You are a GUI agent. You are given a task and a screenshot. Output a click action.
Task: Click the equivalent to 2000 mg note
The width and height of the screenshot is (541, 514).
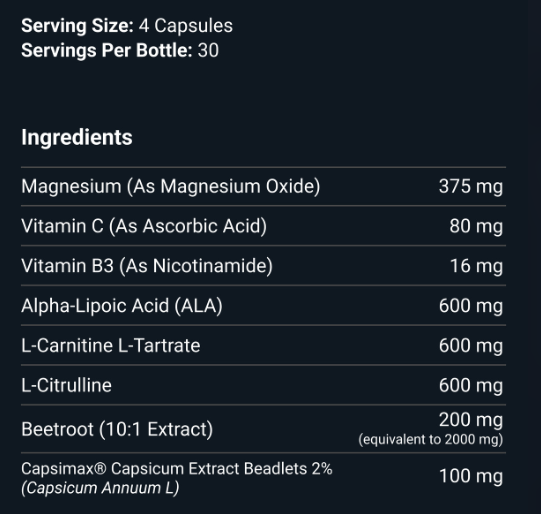431,439
